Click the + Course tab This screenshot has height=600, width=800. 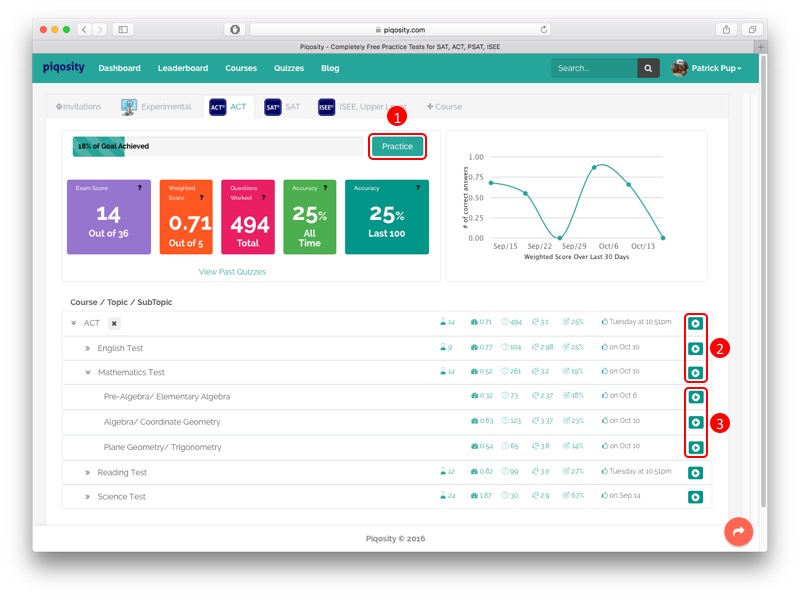pyautogui.click(x=444, y=107)
